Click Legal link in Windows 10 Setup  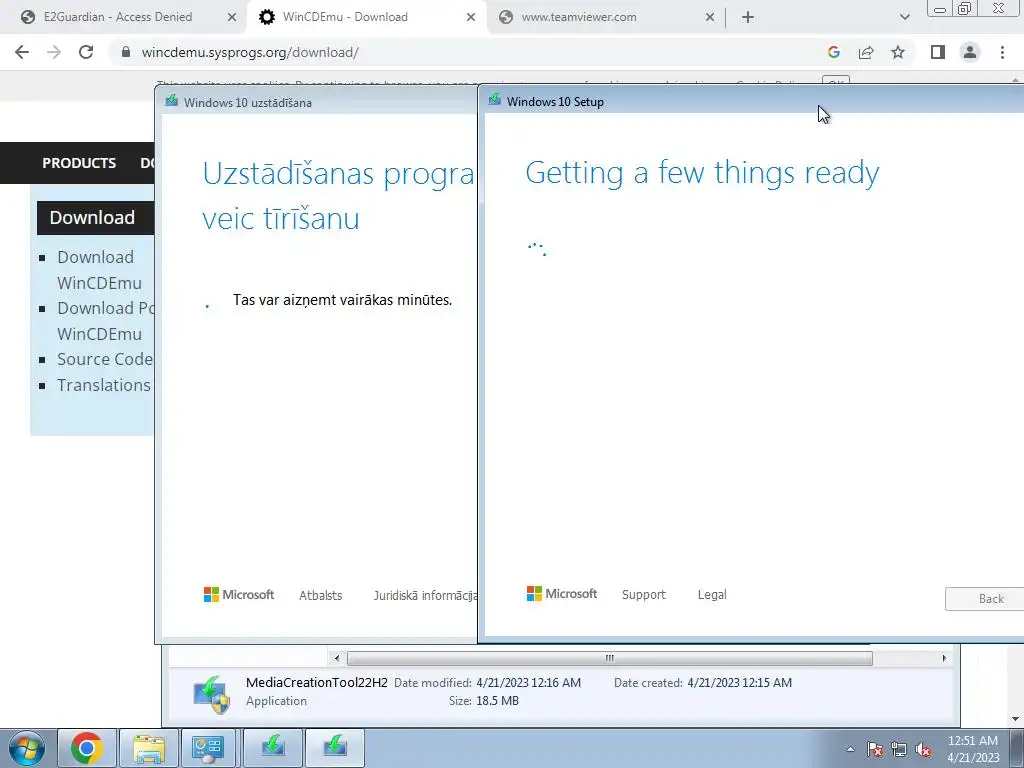pyautogui.click(x=712, y=594)
